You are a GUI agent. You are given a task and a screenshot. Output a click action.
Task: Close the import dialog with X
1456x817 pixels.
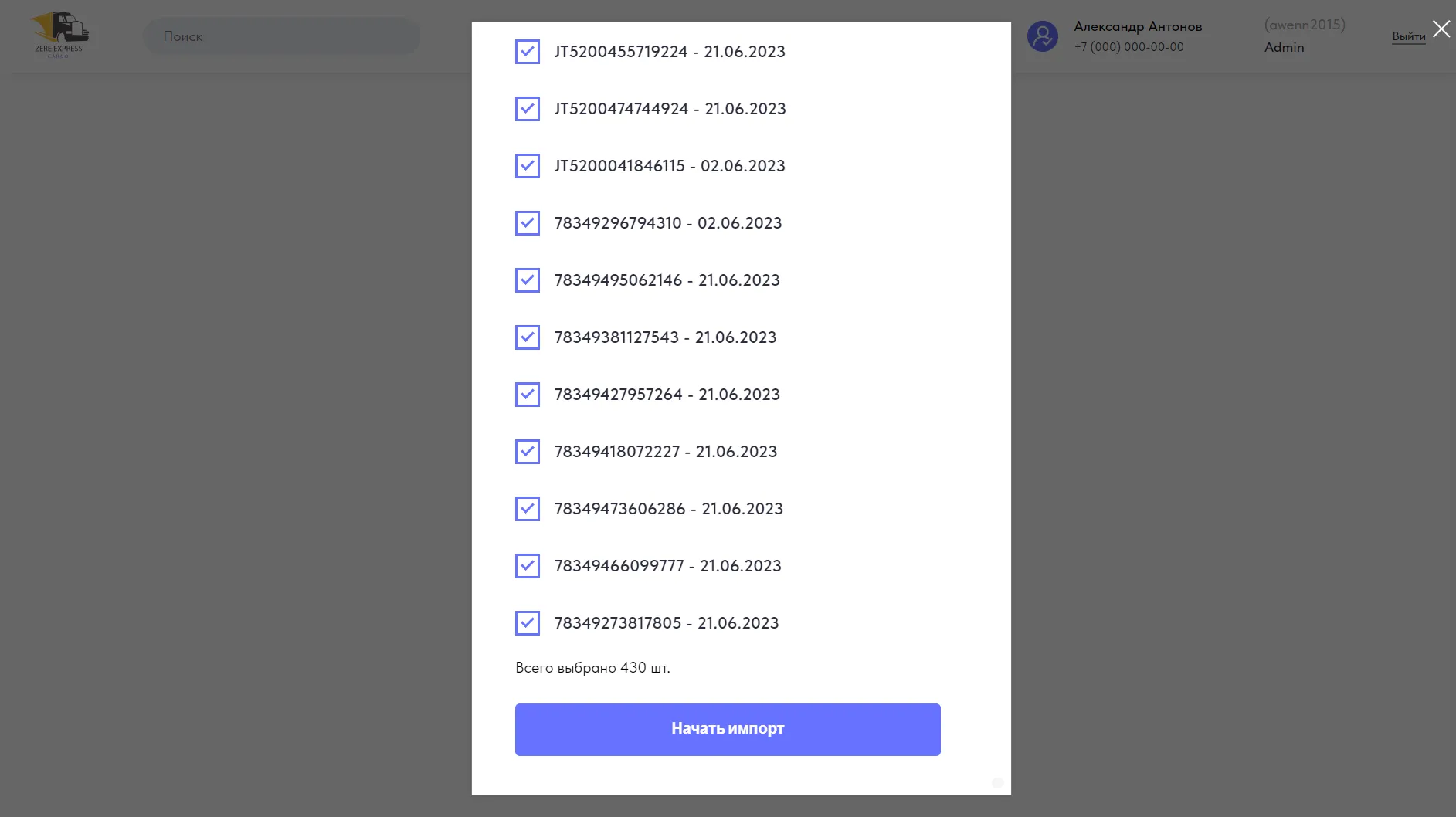[1441, 29]
